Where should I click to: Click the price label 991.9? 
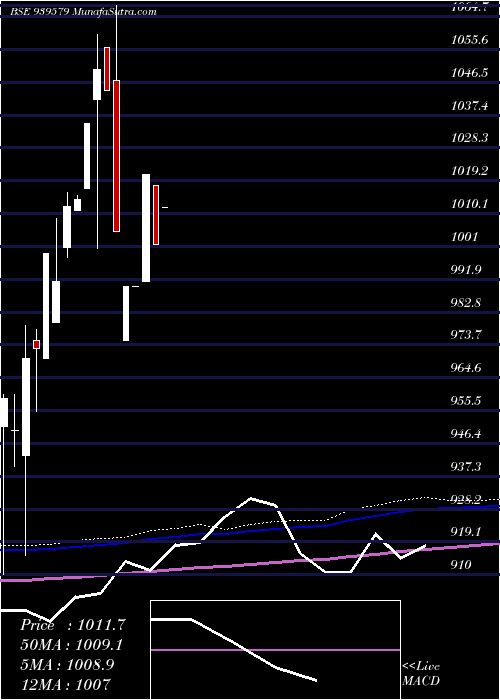[467, 270]
